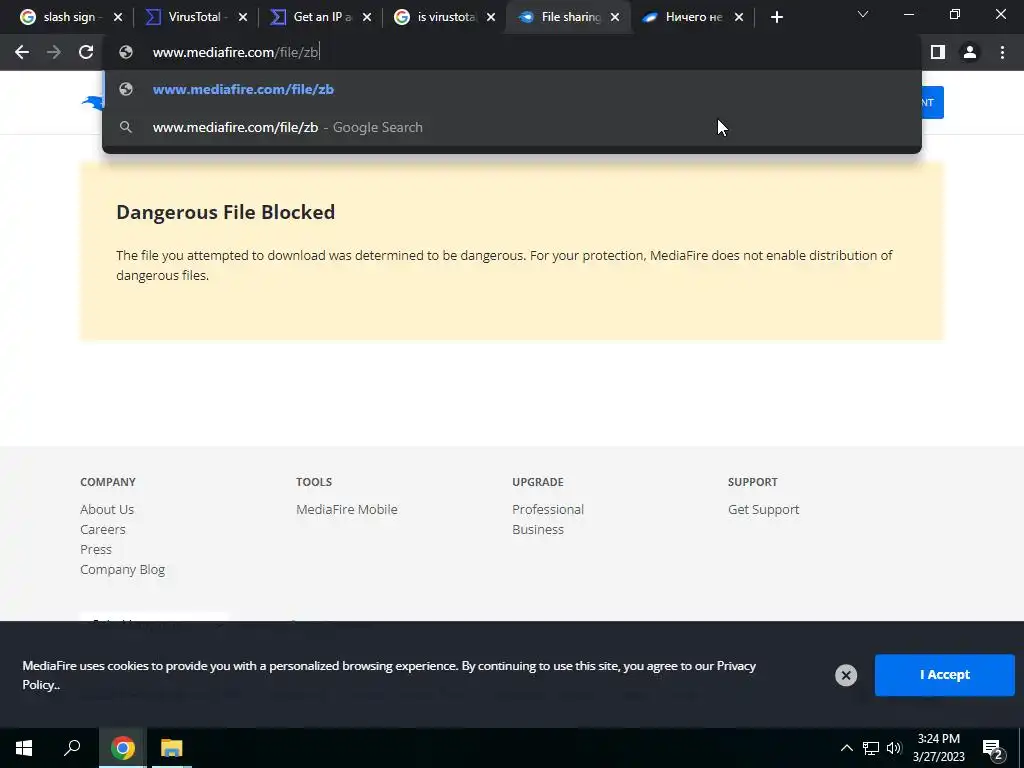
Task: Close the 'slash sign' tab
Action: coord(118,18)
